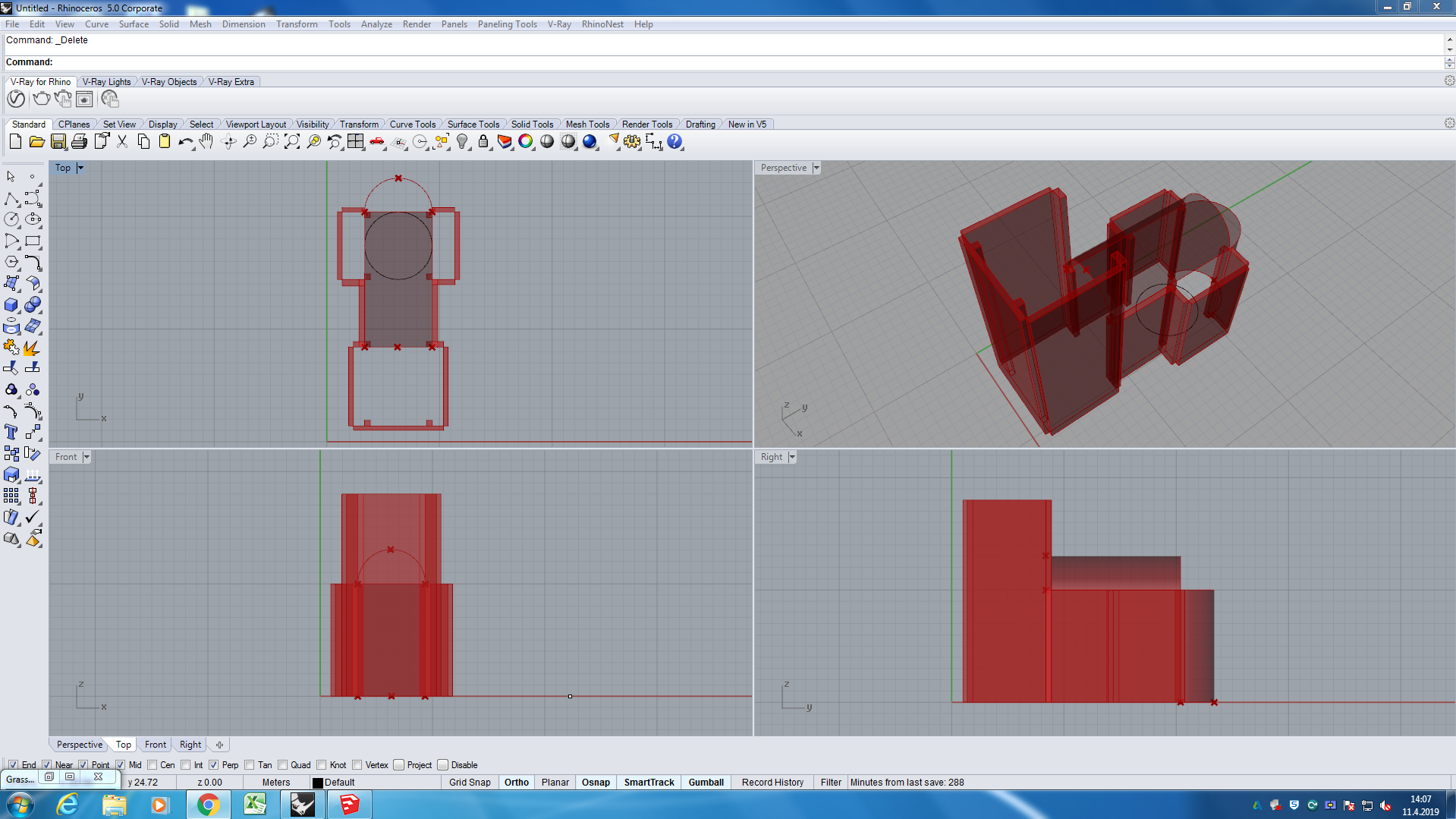Open a file with the folder icon
Viewport: 1456px width, 819px height.
pos(36,142)
